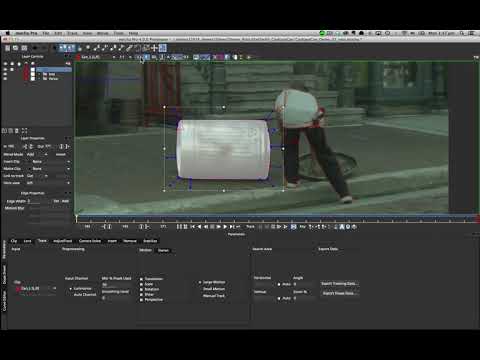Click Export Tracking Data button
Screen dimensions: 480x360
pos(339,284)
